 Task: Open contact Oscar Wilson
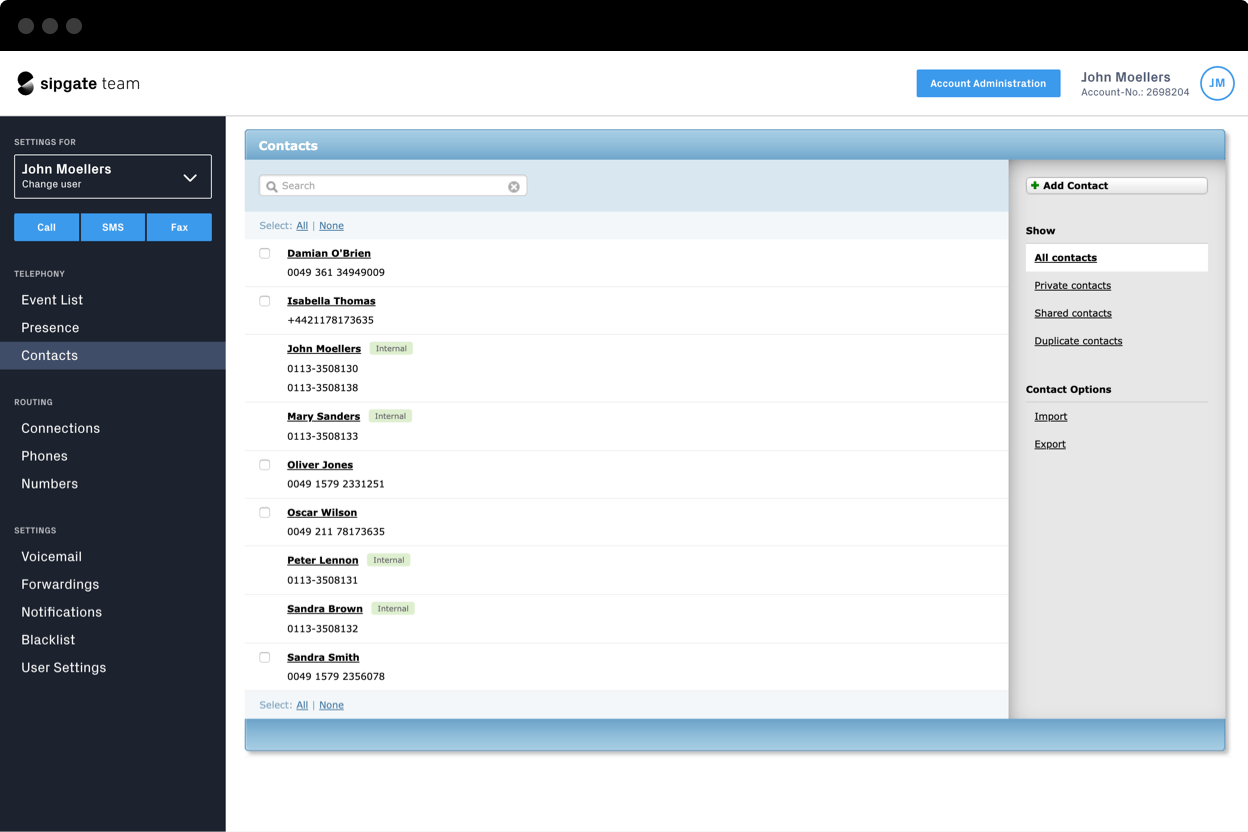click(322, 513)
